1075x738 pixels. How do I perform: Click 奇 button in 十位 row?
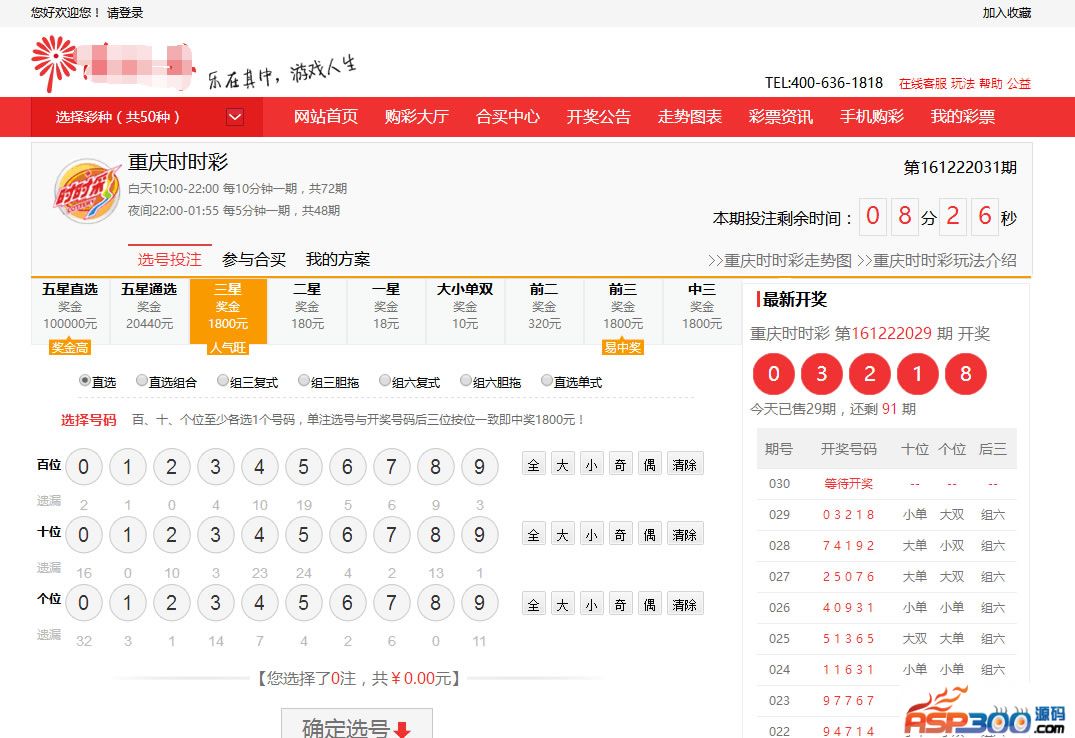click(620, 534)
